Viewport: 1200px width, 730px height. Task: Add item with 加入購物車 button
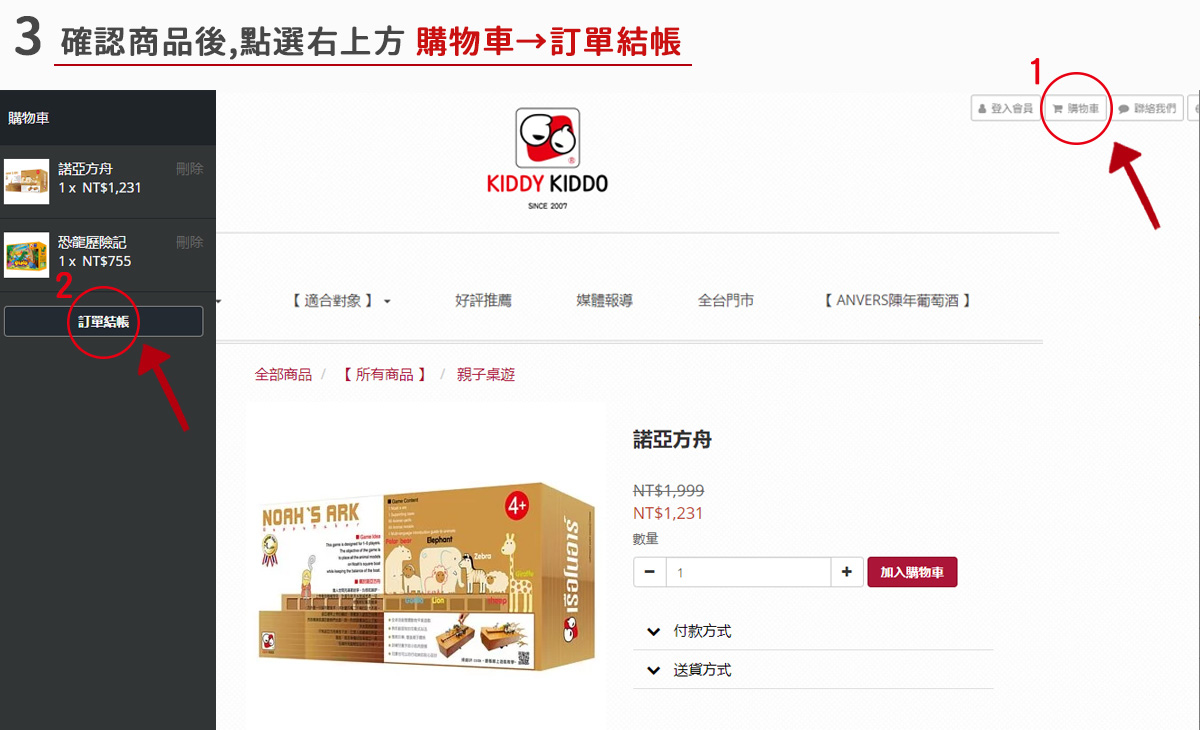[912, 572]
